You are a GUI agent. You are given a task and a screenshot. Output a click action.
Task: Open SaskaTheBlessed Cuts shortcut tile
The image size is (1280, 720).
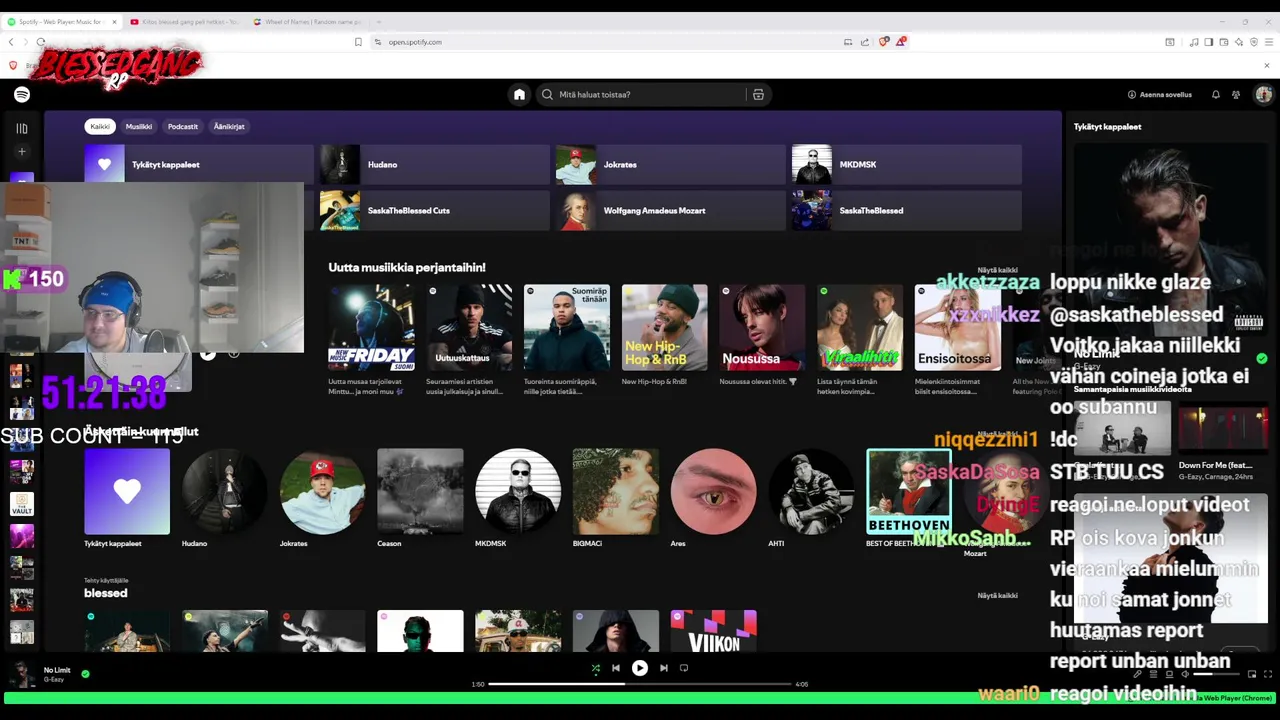click(x=434, y=210)
